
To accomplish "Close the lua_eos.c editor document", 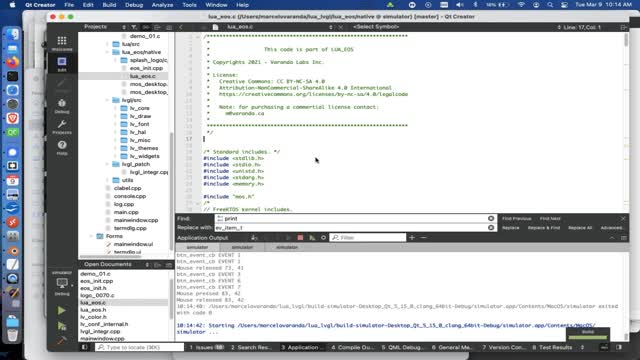I will 341,27.
